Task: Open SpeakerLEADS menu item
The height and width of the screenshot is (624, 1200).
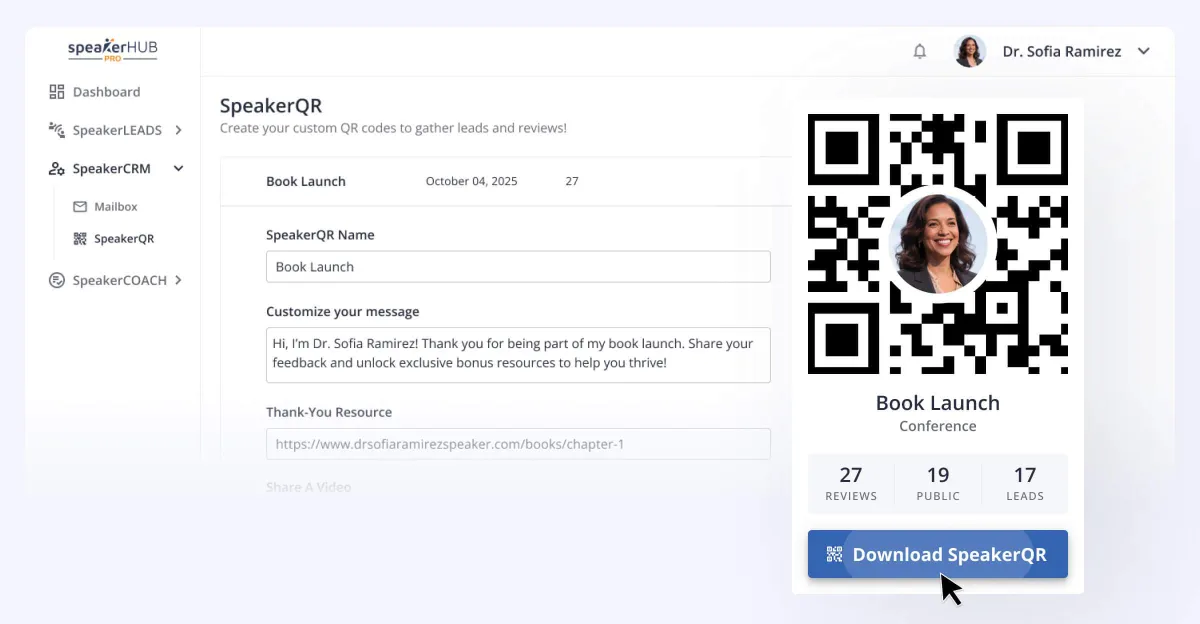Action: (116, 130)
